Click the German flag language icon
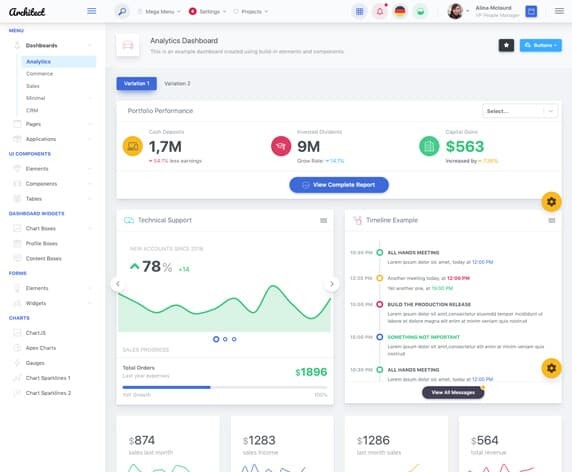The height and width of the screenshot is (472, 572). coord(400,12)
